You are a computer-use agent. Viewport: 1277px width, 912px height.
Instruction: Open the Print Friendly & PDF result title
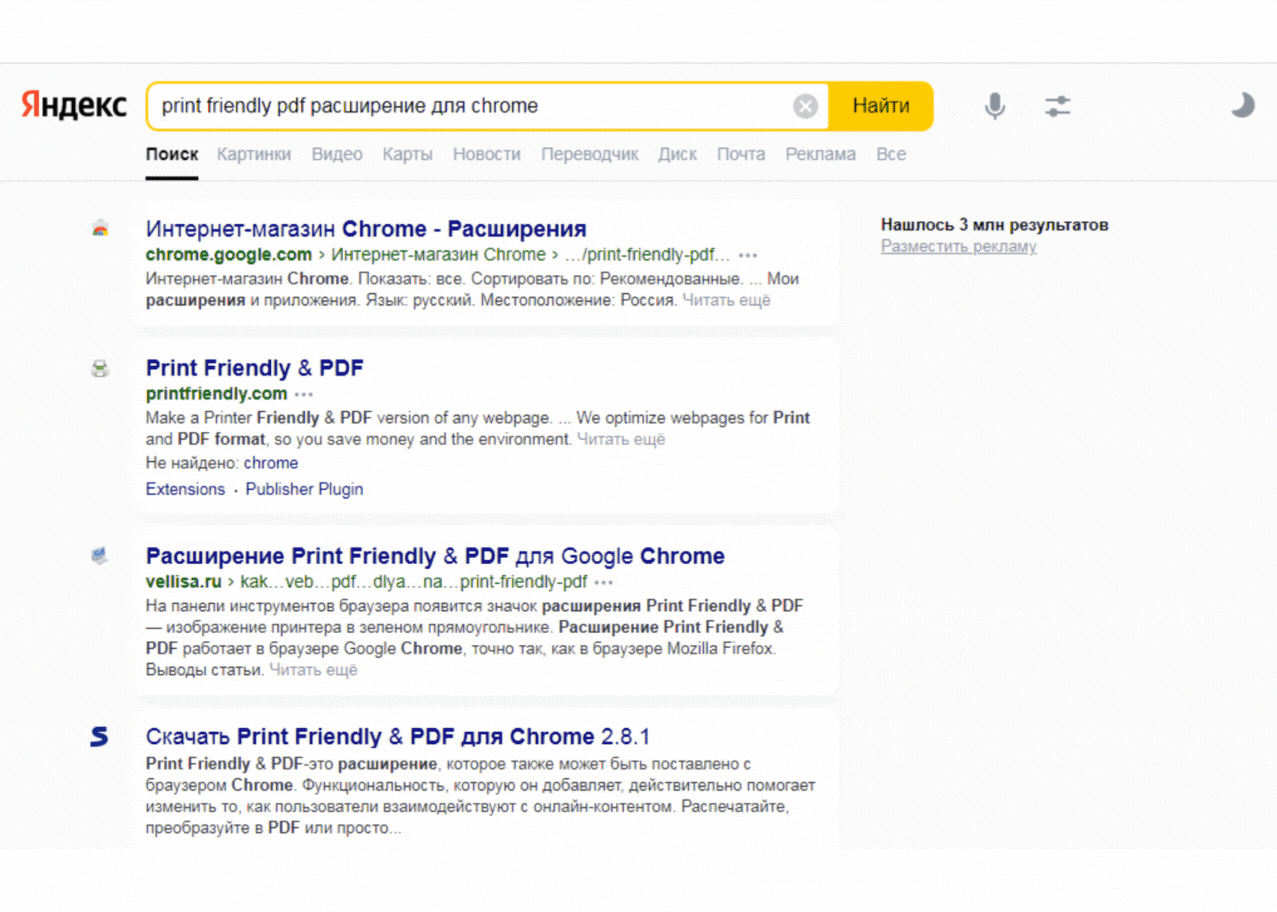[x=255, y=369]
